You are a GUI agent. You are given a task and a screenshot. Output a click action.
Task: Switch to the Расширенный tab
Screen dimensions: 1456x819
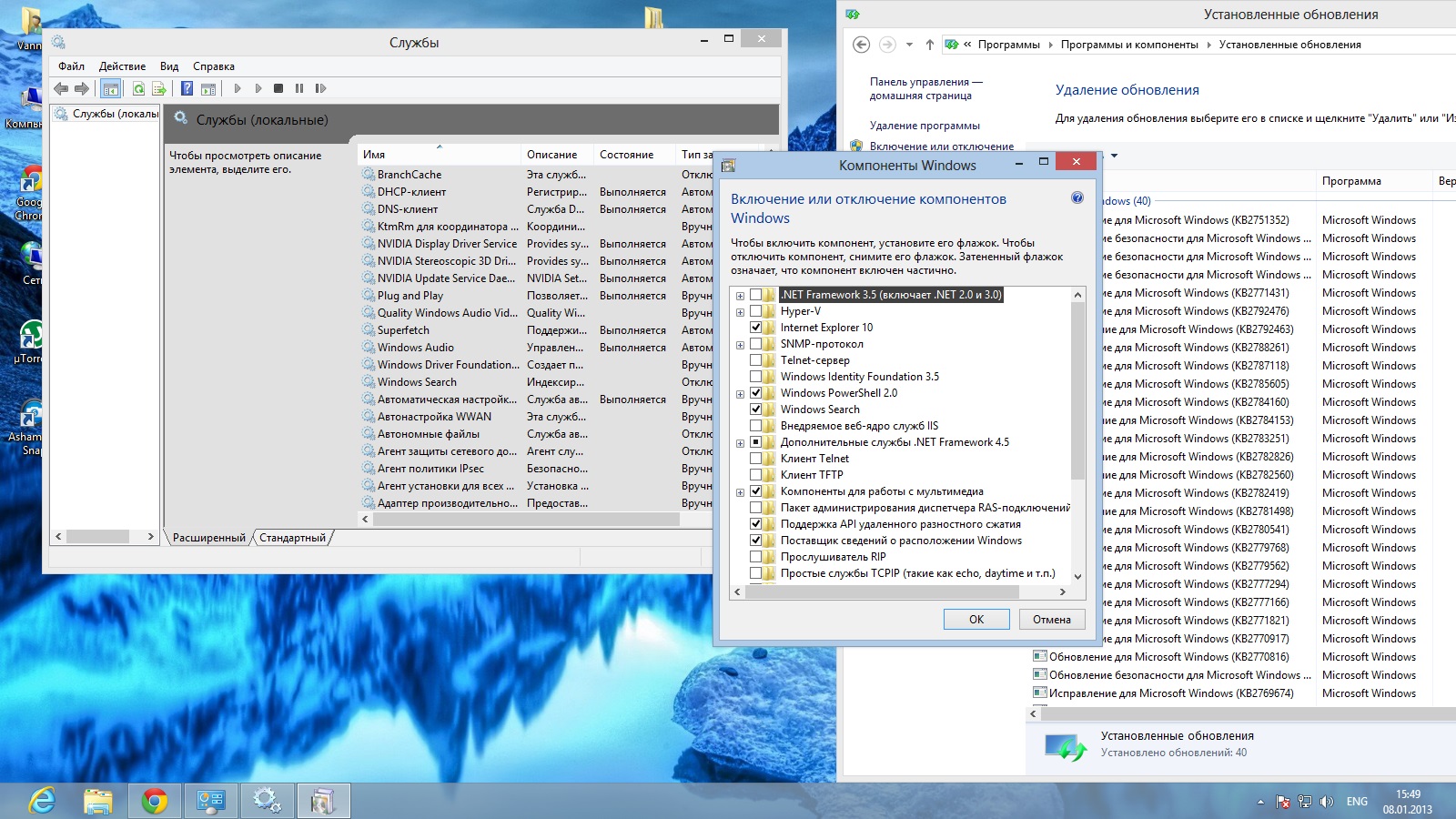click(208, 538)
